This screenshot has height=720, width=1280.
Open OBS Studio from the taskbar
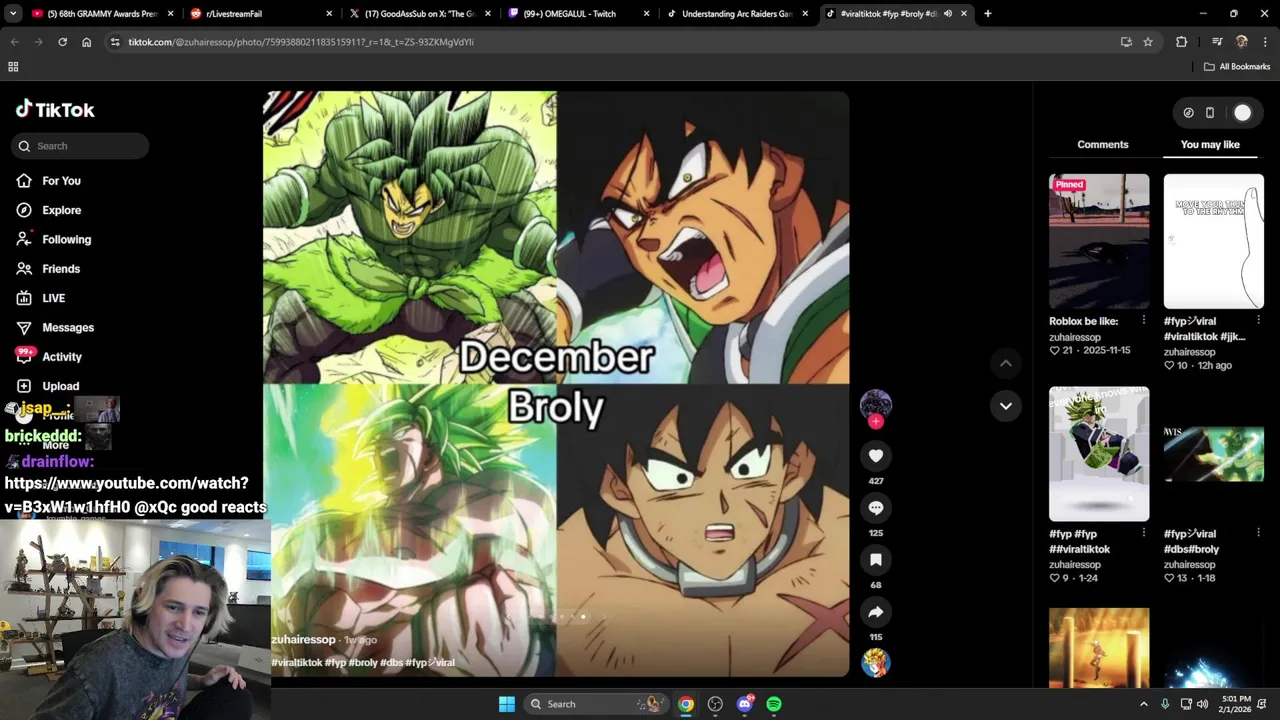coord(715,704)
